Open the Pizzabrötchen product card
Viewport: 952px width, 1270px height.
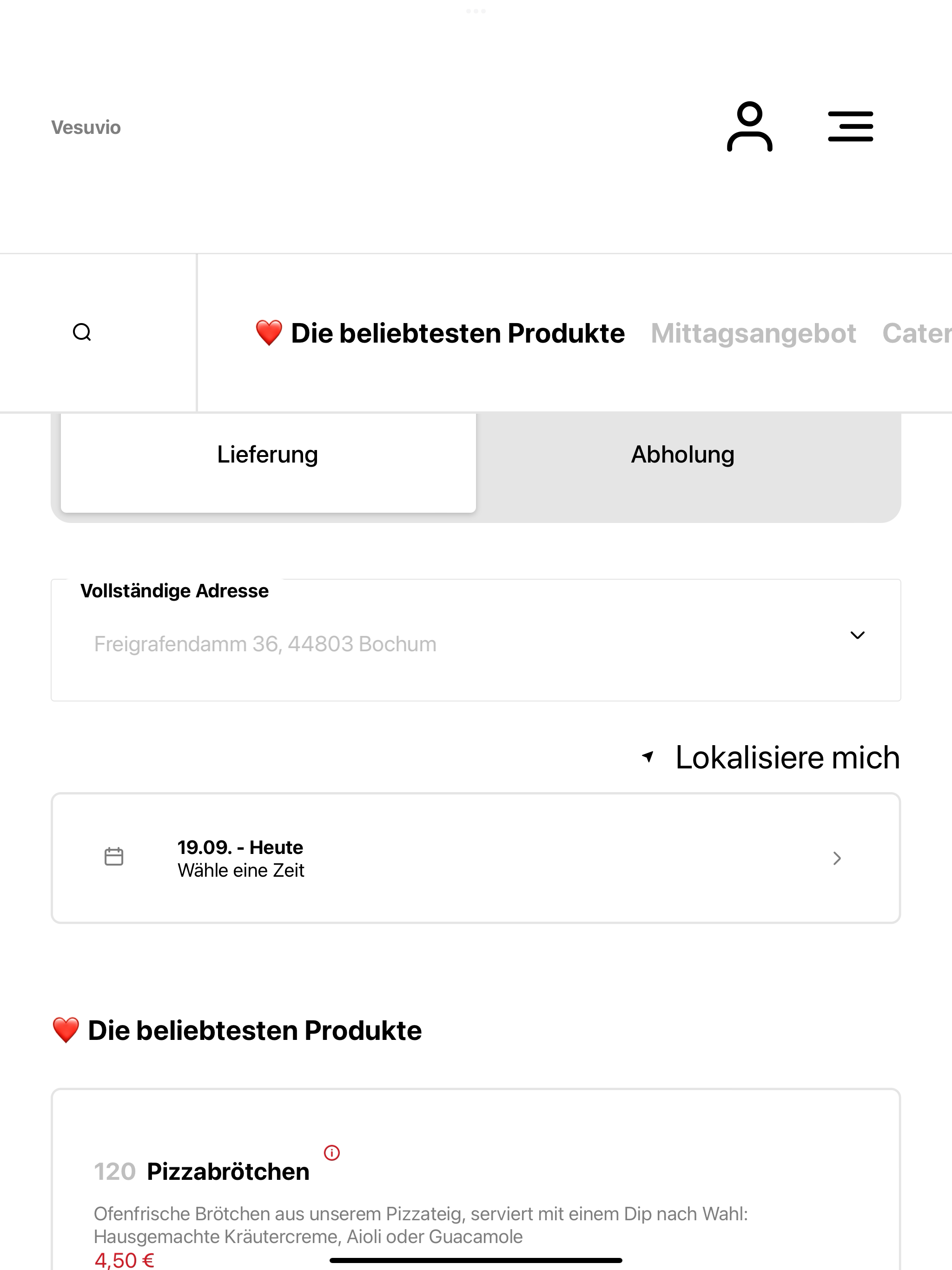point(476,1179)
